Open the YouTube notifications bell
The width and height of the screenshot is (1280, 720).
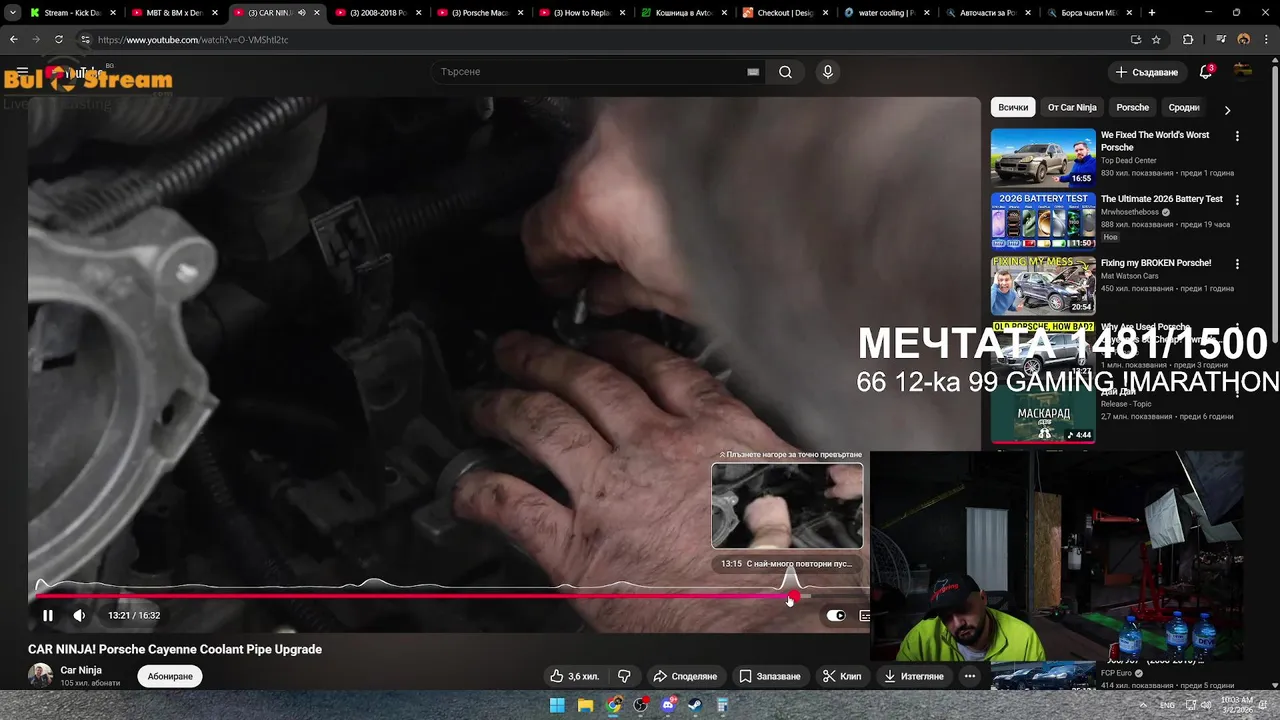(1206, 72)
